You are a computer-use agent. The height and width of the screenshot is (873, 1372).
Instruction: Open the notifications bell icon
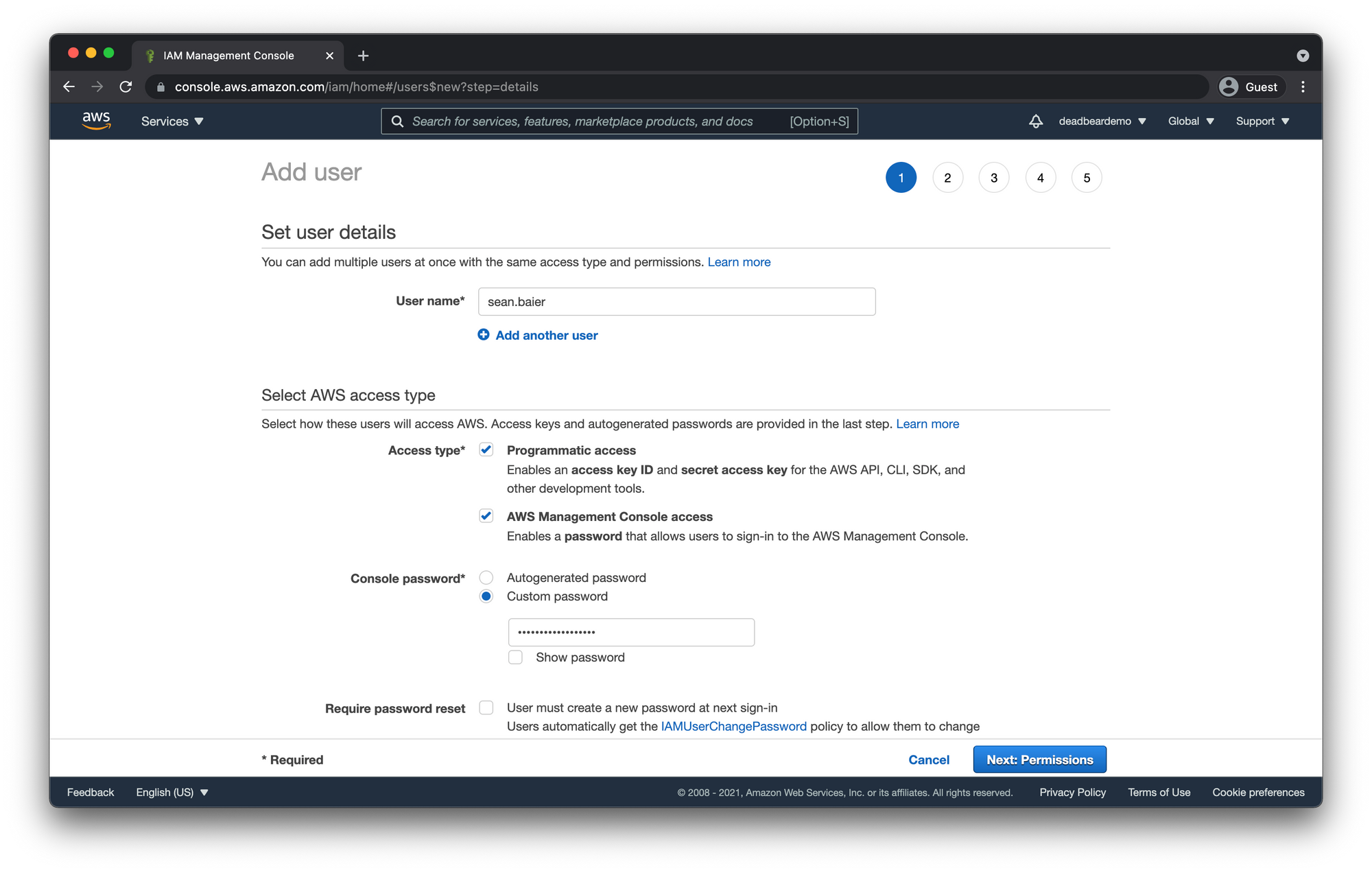[x=1036, y=121]
